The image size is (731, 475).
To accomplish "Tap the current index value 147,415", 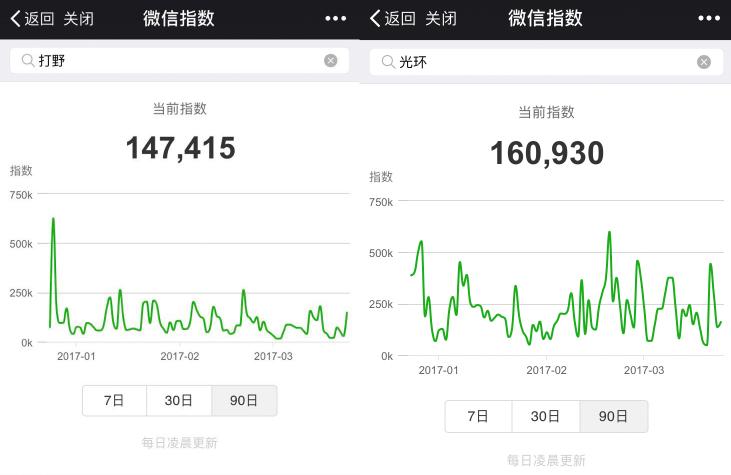I will (181, 148).
